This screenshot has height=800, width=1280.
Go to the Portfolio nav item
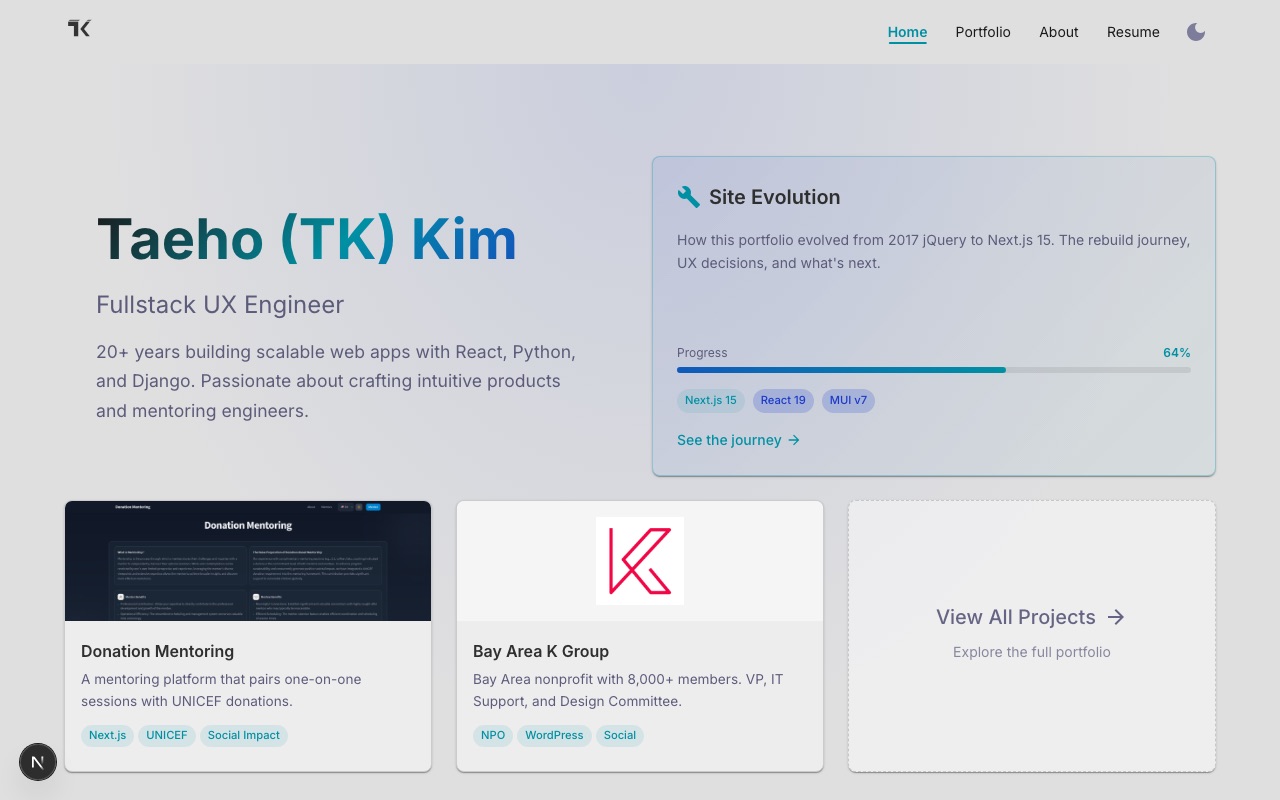point(983,32)
